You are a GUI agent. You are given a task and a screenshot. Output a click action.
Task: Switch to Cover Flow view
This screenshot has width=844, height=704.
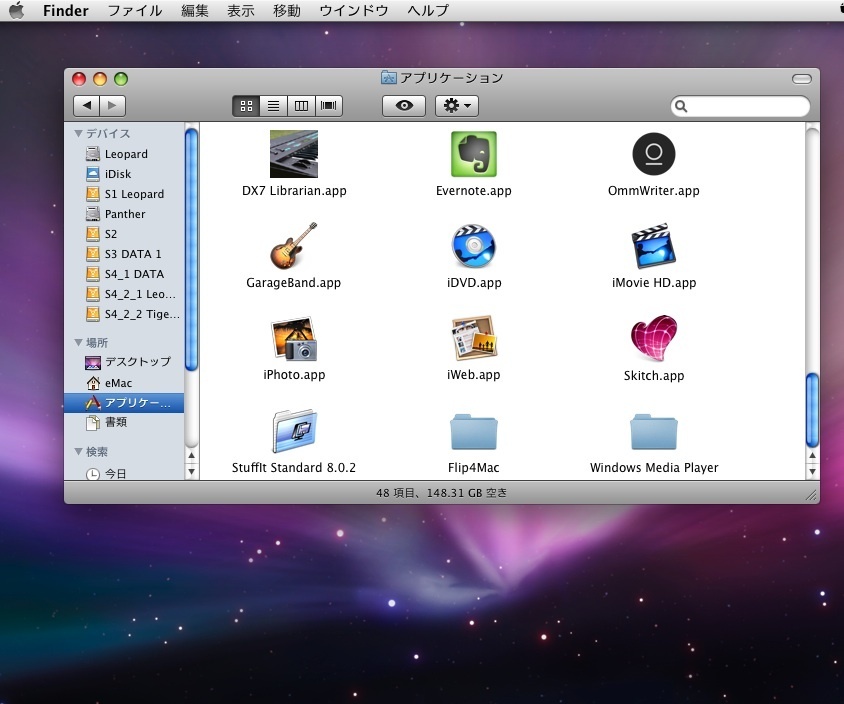329,106
